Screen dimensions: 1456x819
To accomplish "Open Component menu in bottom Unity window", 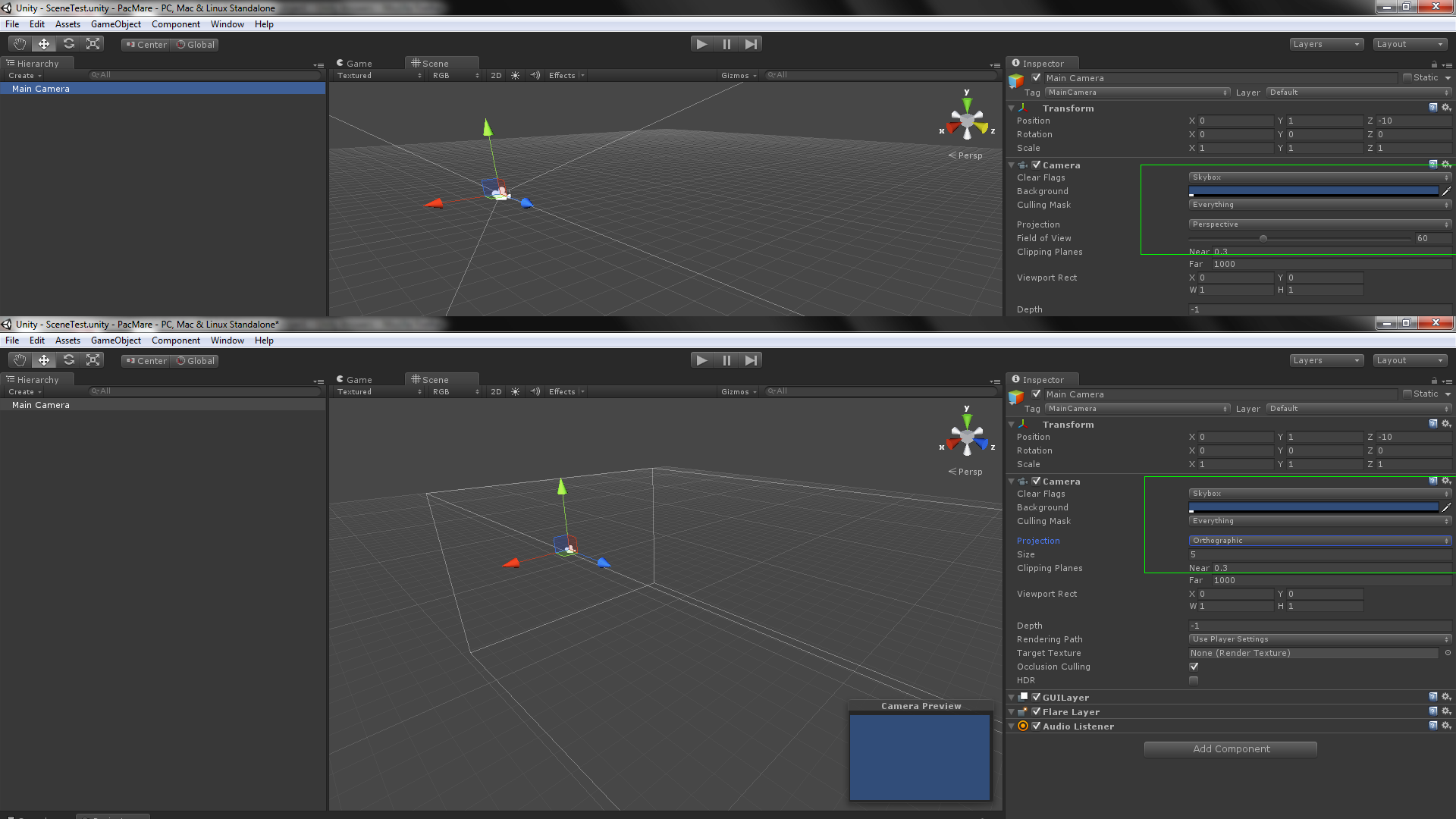I will (x=176, y=340).
